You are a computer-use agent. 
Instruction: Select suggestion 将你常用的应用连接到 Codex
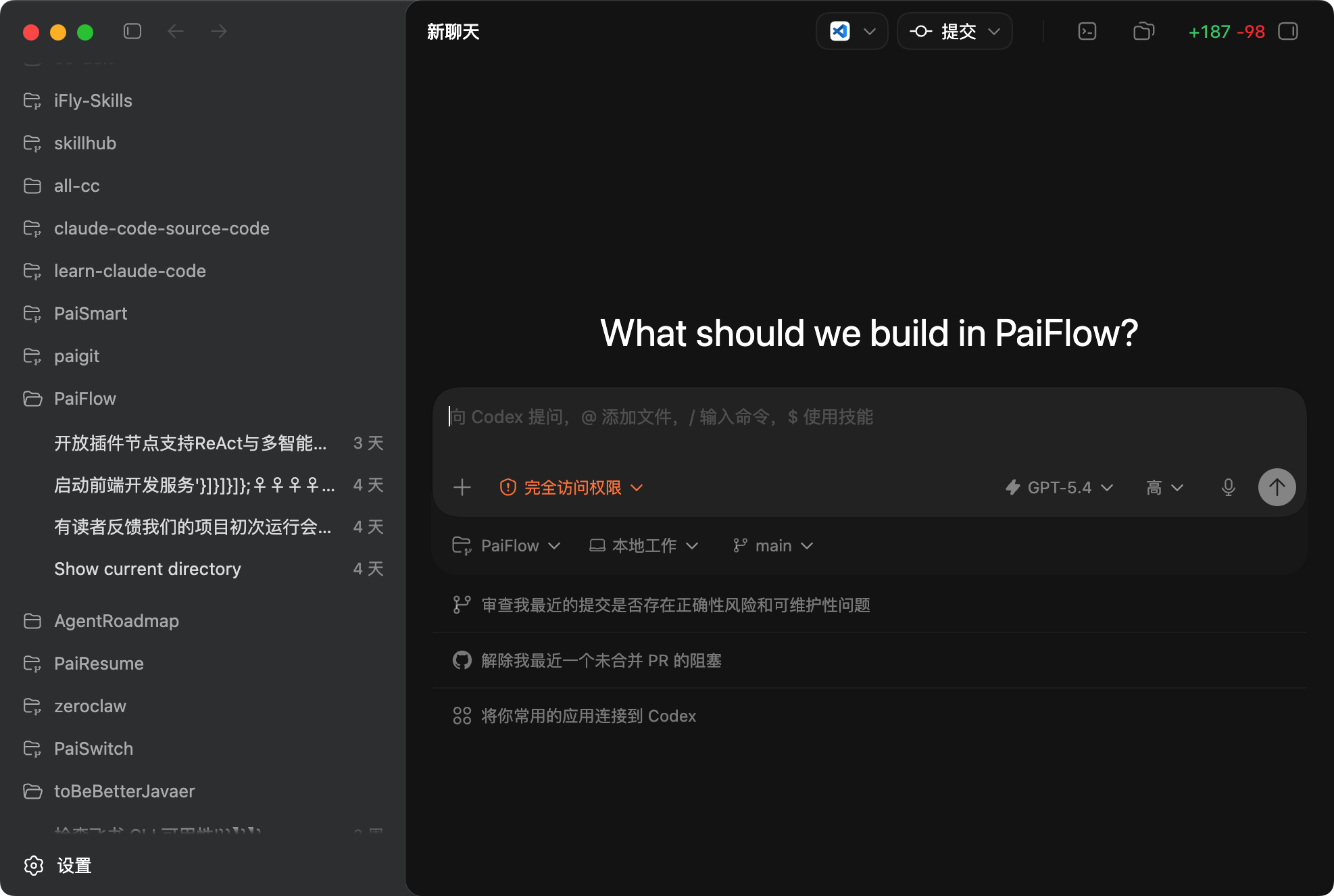869,716
